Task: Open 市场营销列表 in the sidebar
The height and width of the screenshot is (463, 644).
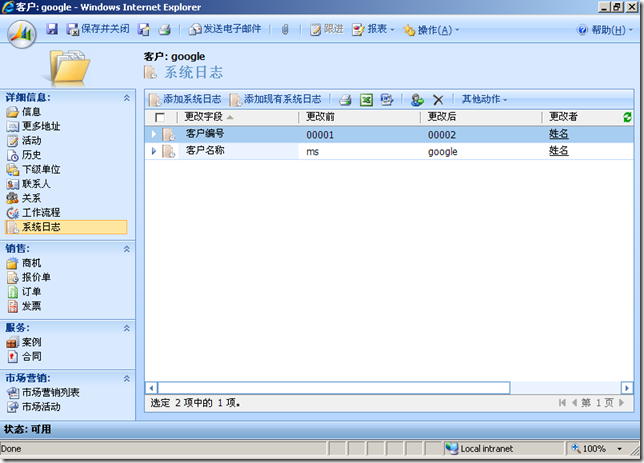Action: [43, 393]
